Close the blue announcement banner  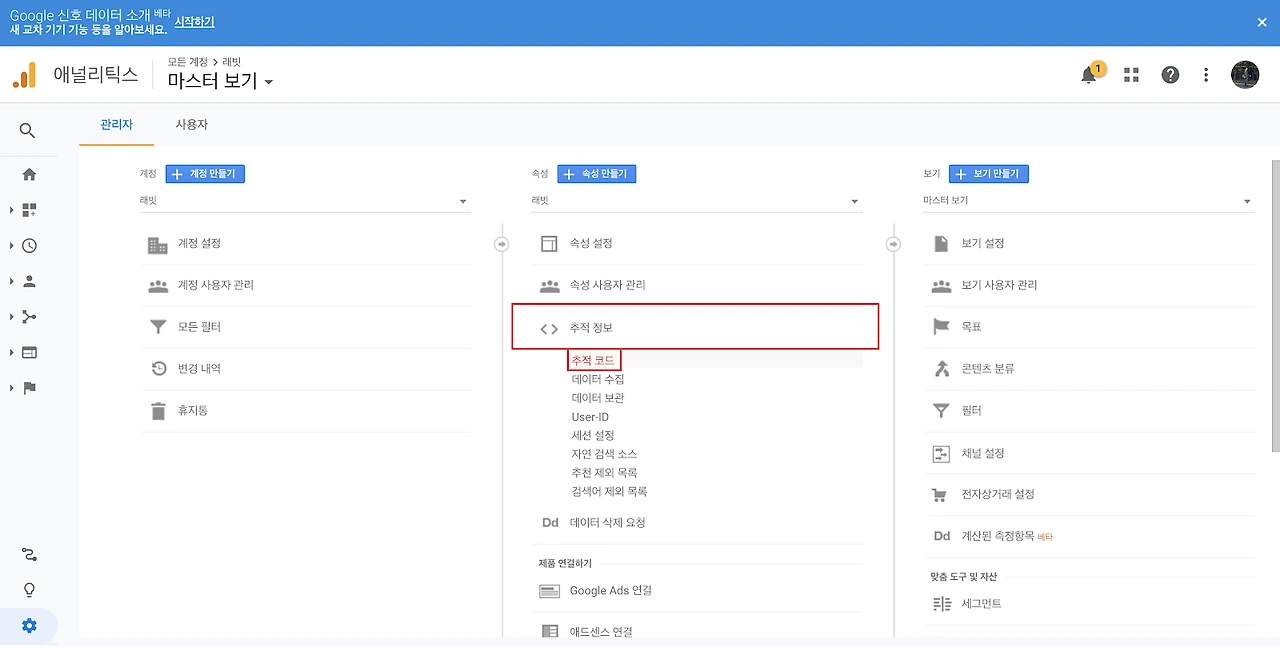(1262, 22)
